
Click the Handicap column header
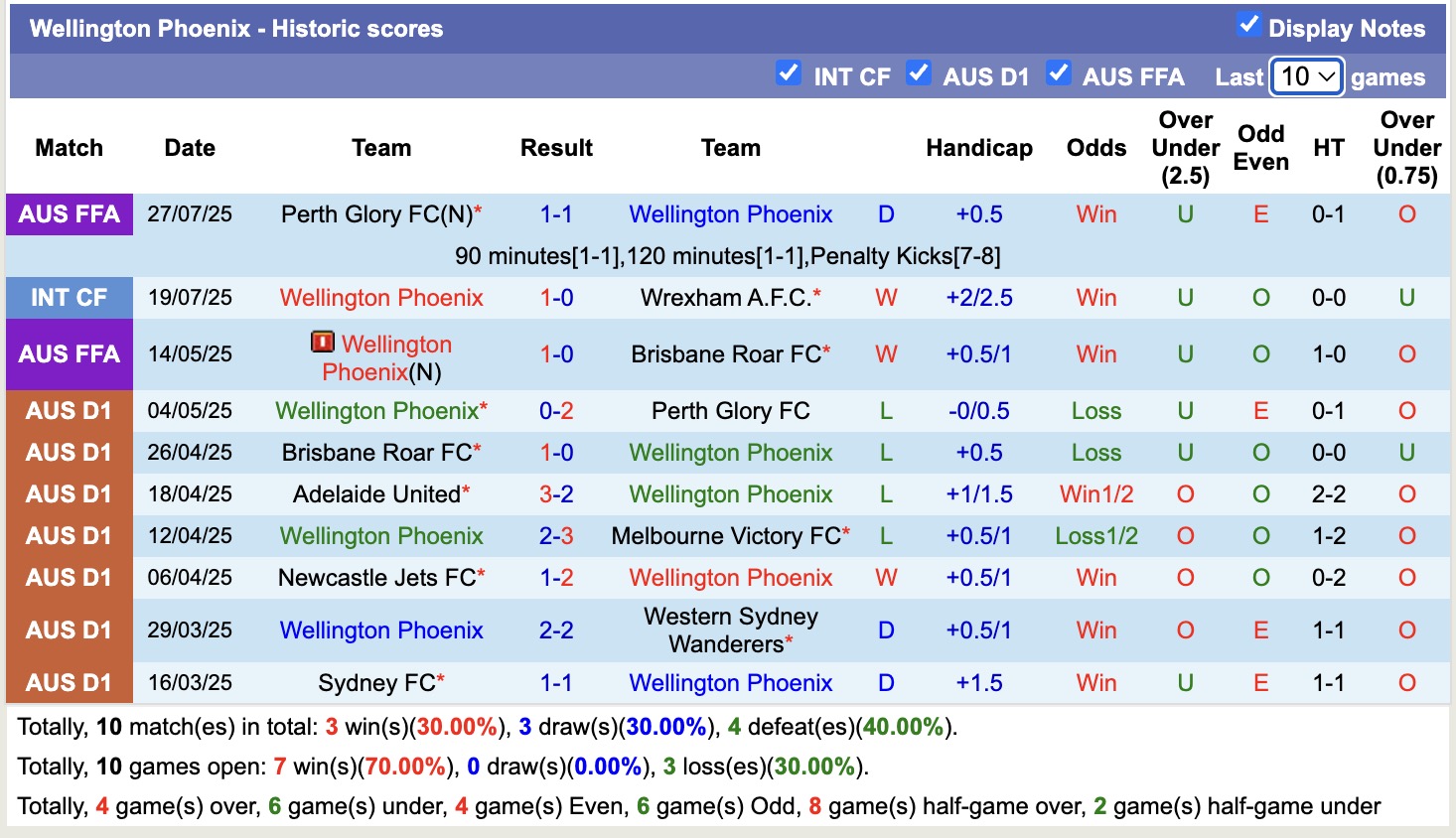click(x=979, y=147)
